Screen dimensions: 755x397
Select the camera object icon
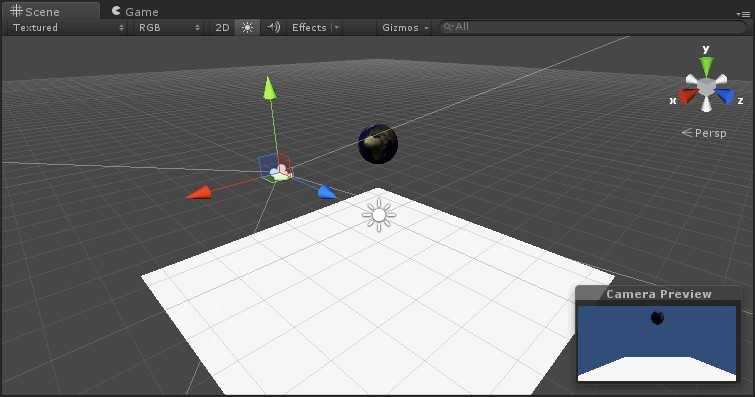pos(281,172)
